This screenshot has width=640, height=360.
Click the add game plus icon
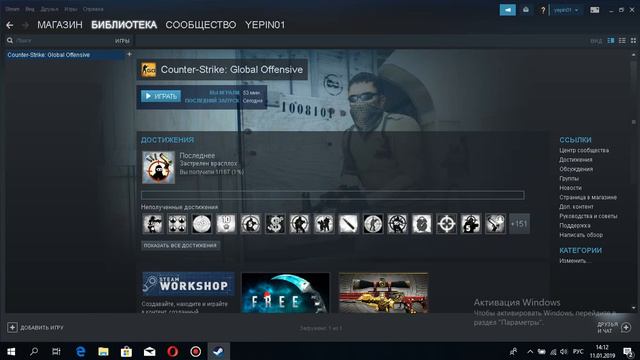click(12, 327)
